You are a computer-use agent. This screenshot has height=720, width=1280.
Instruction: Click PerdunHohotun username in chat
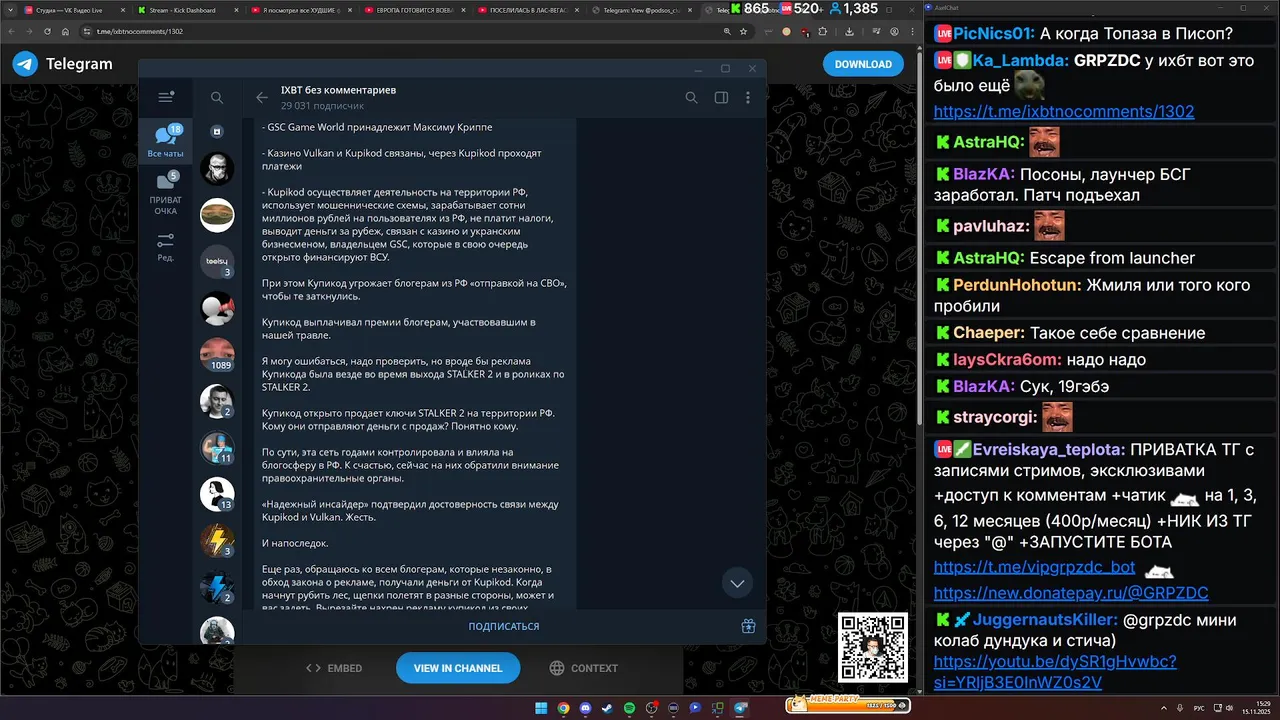(1017, 285)
